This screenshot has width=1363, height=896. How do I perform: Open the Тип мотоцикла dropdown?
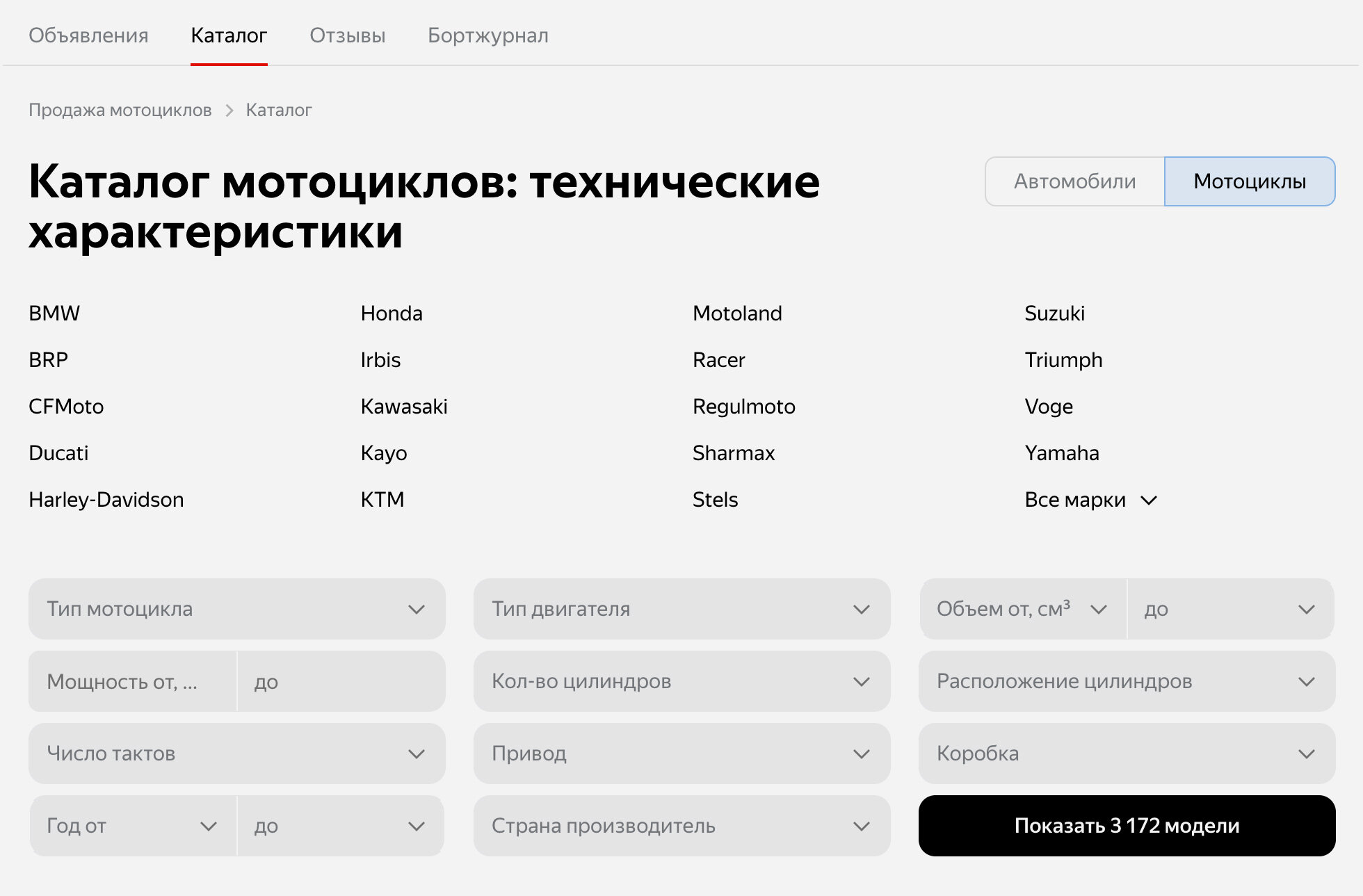pos(237,609)
